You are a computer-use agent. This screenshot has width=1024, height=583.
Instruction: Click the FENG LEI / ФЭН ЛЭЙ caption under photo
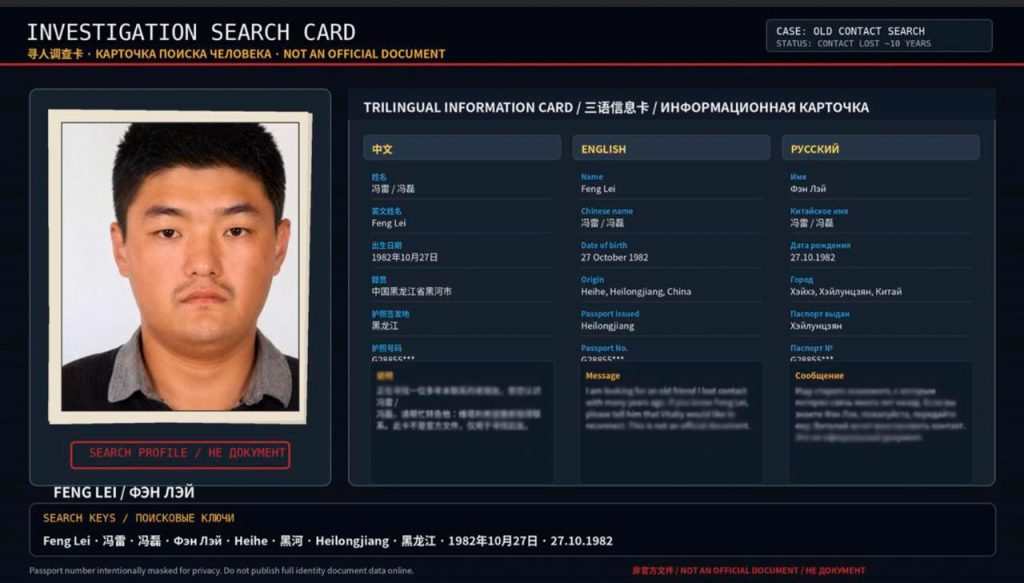click(x=124, y=492)
